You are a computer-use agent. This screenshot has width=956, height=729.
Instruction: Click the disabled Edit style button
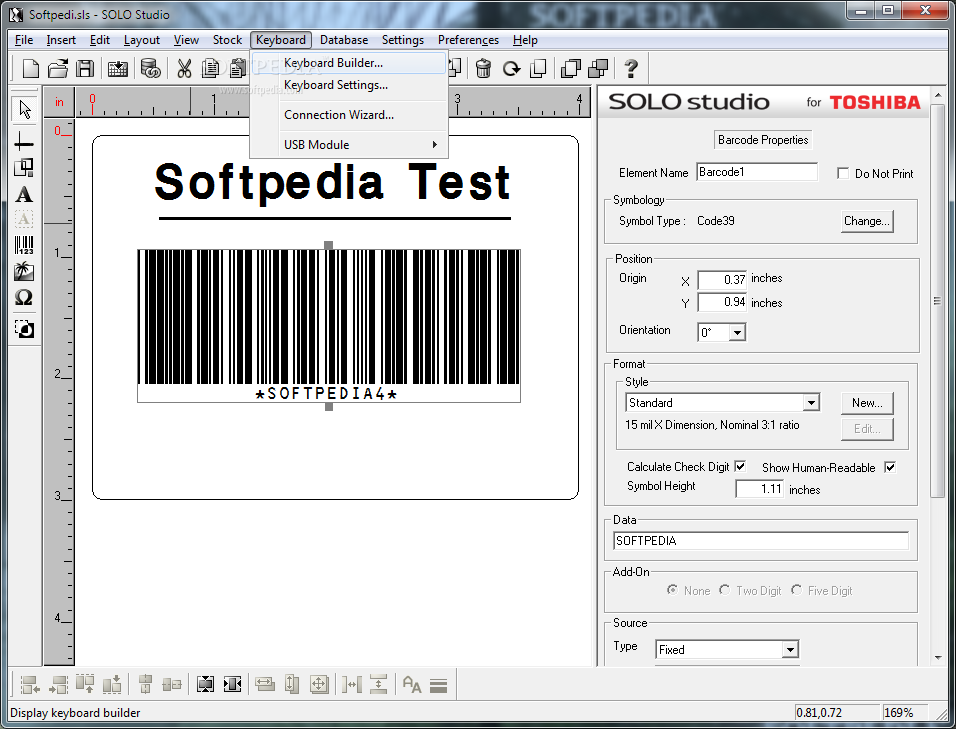867,429
